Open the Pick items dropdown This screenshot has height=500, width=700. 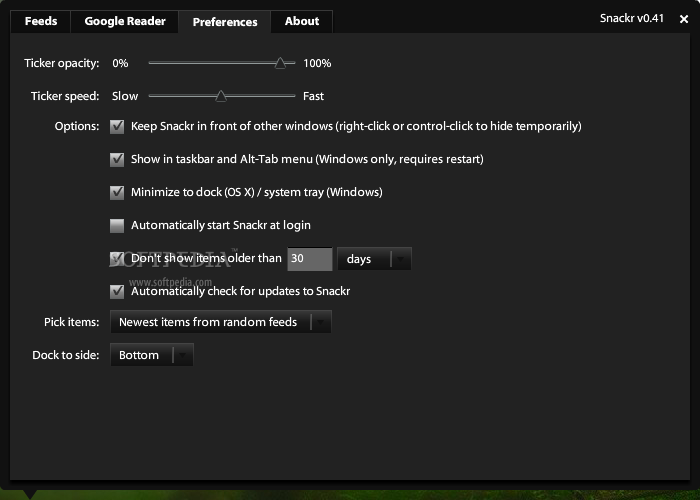220,322
